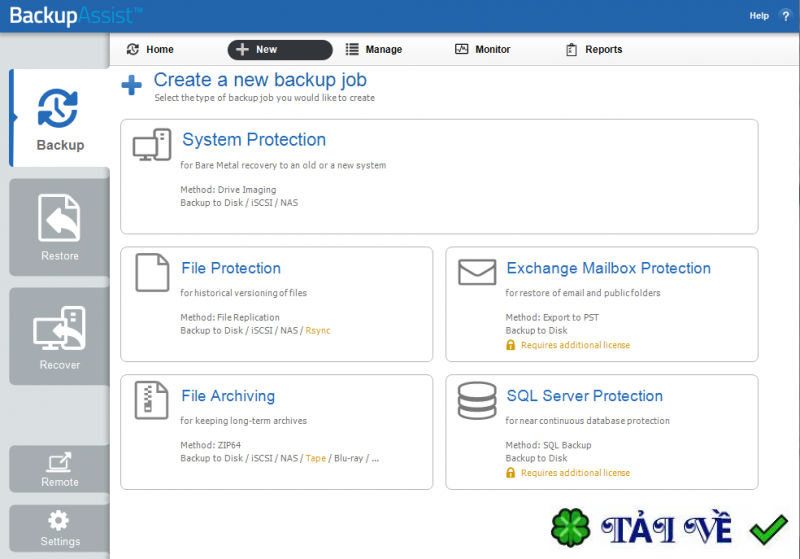Click the green checkmark by TẢI VỀ
The image size is (800, 559).
tap(769, 528)
